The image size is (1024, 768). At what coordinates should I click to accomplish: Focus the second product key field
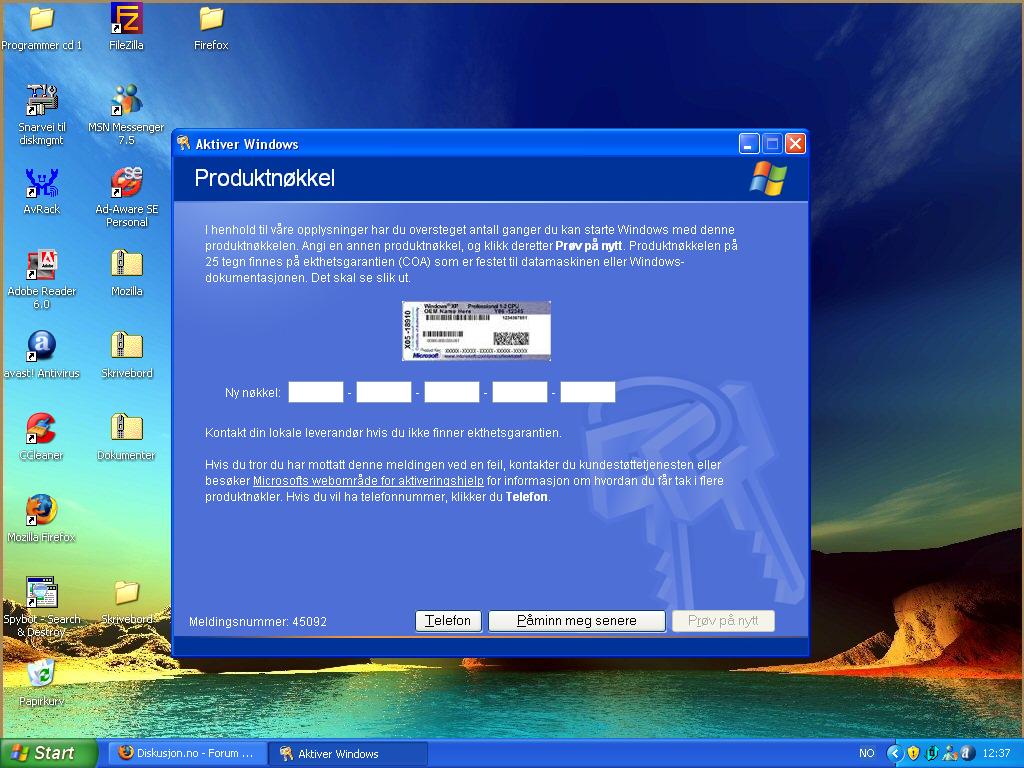(383, 392)
